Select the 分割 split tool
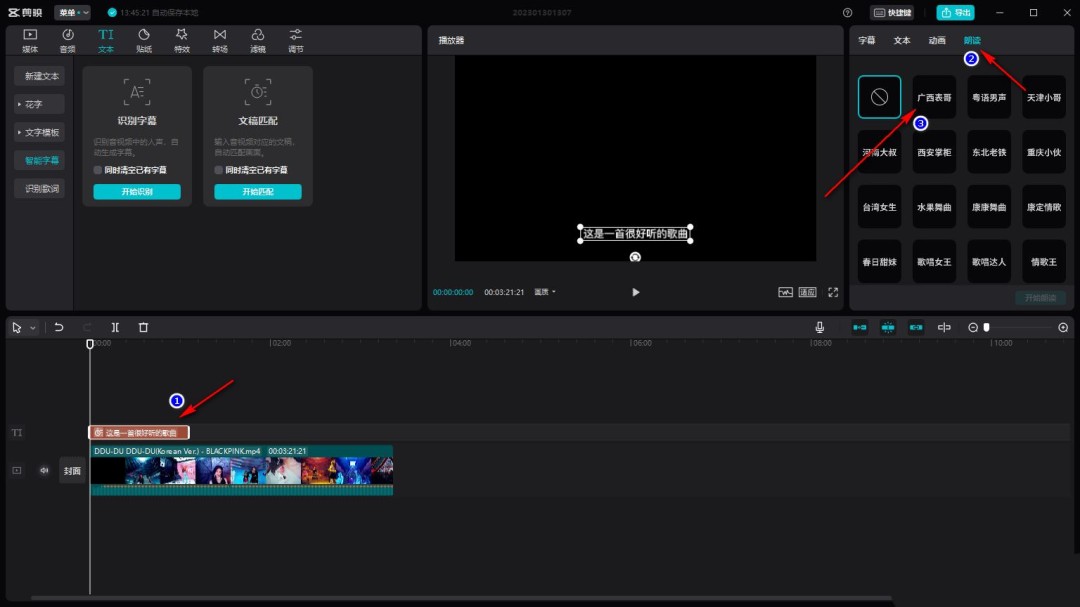This screenshot has width=1080, height=607. tap(114, 327)
